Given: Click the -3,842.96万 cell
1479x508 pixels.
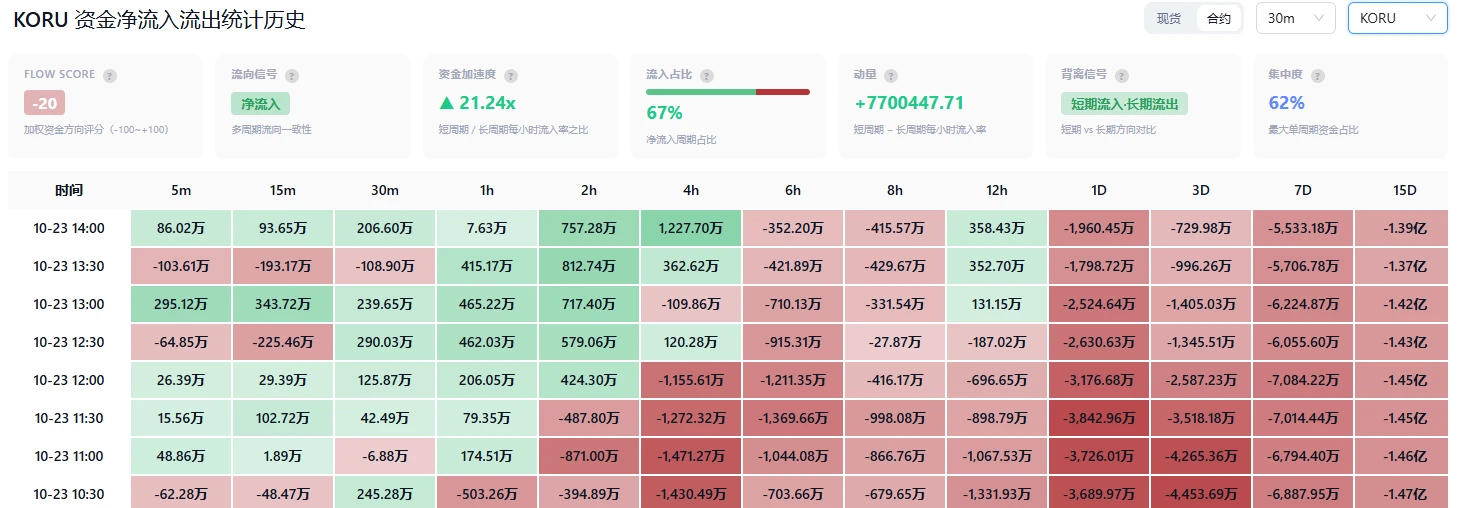Looking at the screenshot, I should (1099, 418).
